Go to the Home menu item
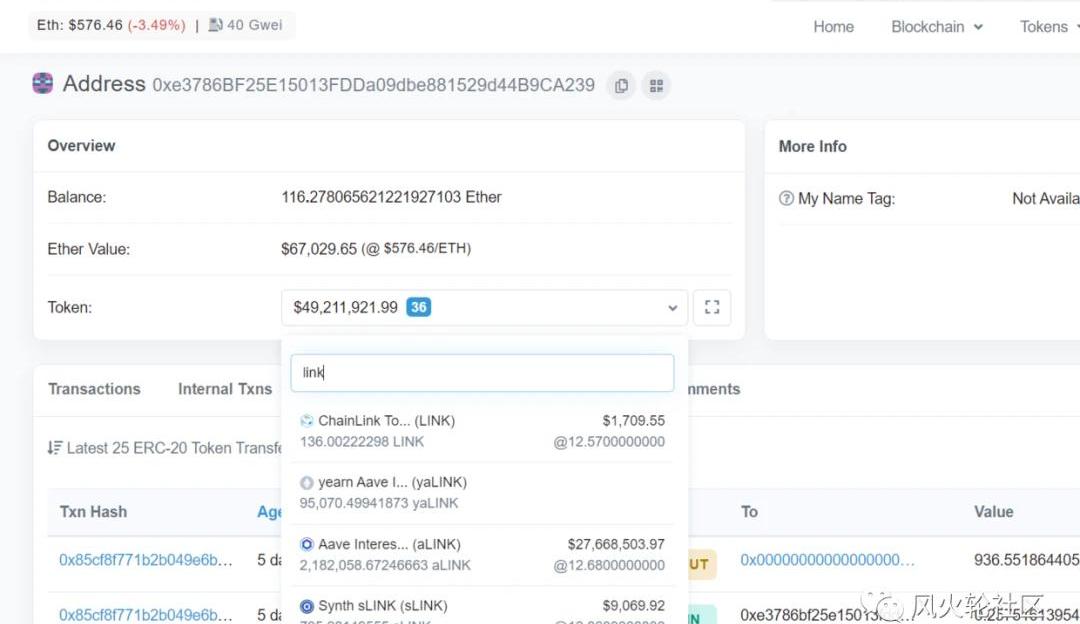This screenshot has height=624, width=1080. [x=833, y=27]
